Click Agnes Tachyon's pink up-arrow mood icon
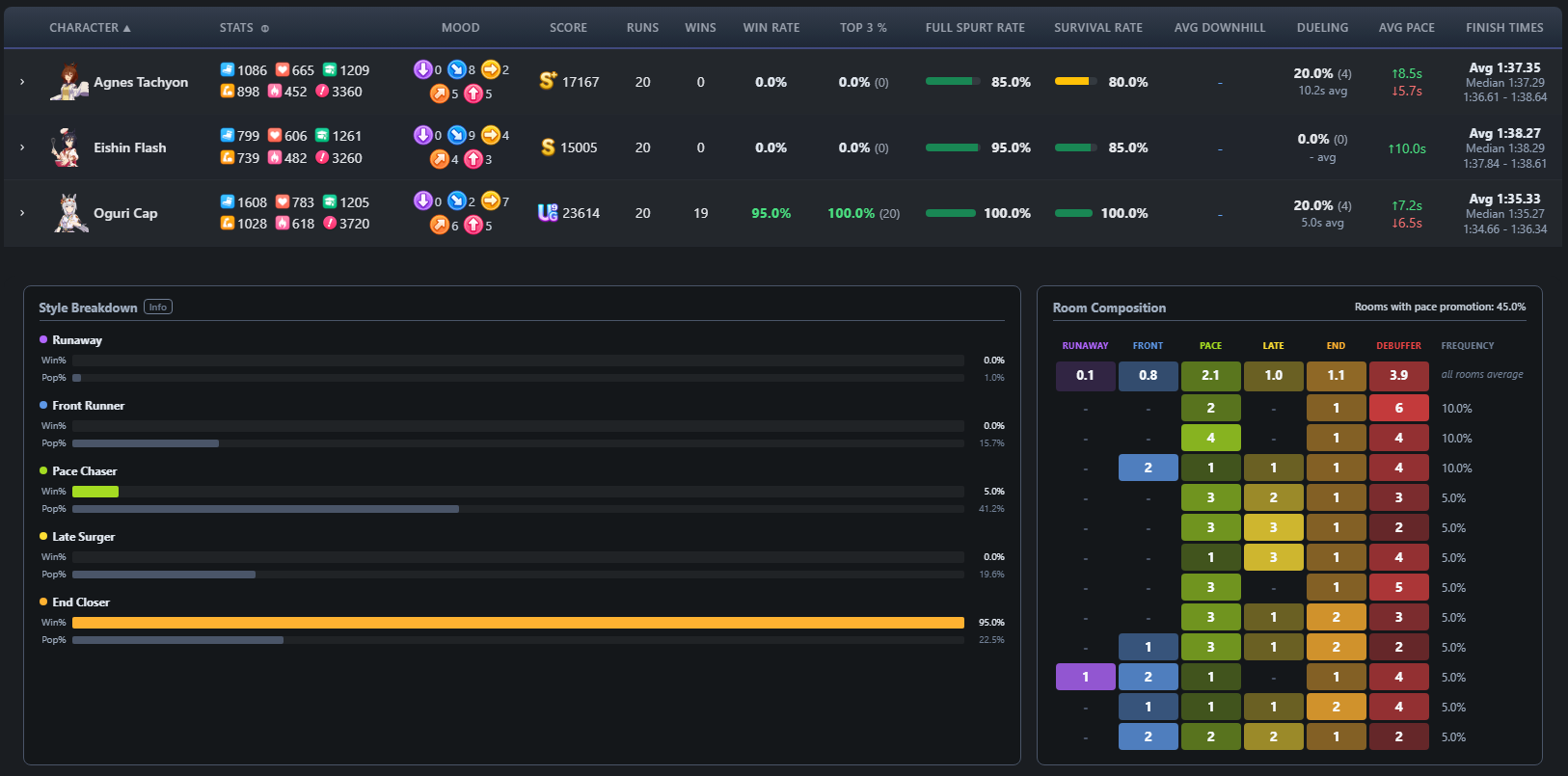 click(x=473, y=94)
